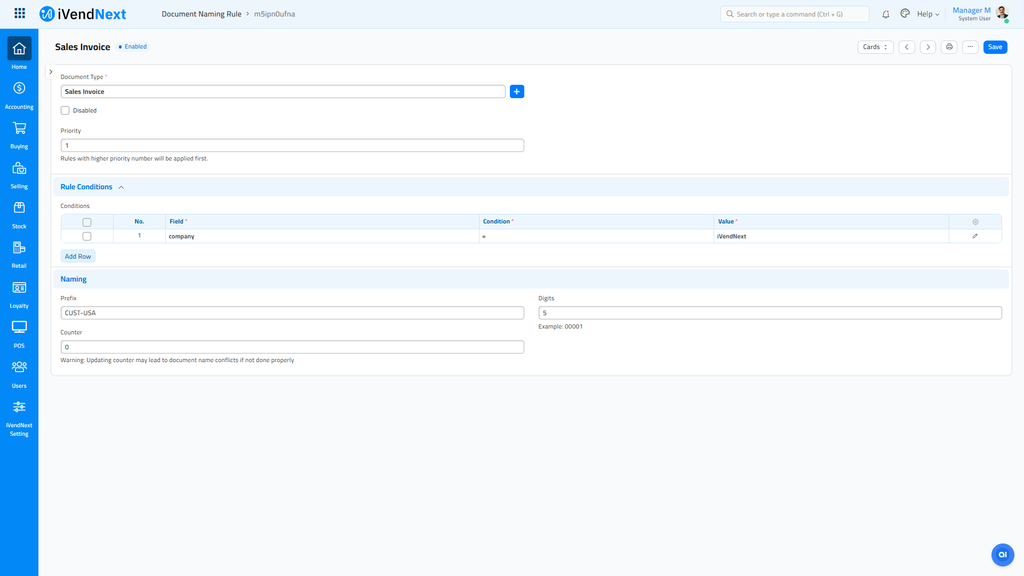
Task: Open the Stock module in sidebar
Action: pyautogui.click(x=19, y=209)
